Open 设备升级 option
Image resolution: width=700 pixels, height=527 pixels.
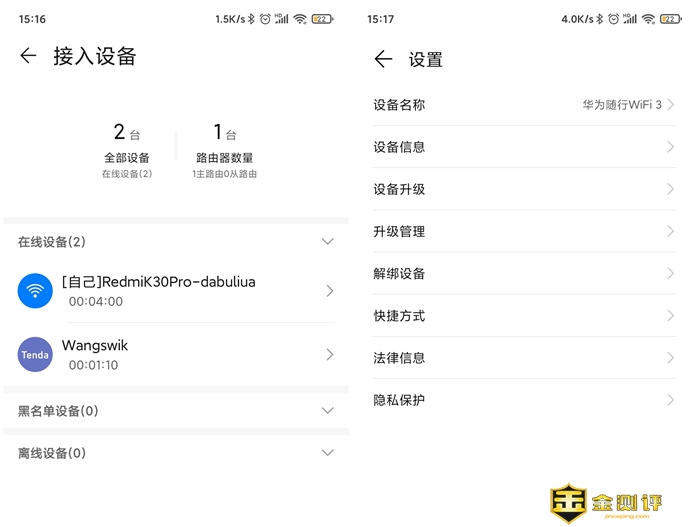(x=523, y=189)
